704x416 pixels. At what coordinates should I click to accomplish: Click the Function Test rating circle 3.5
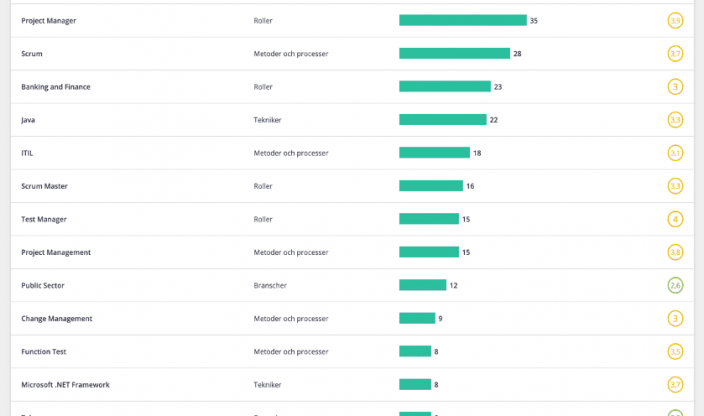[x=676, y=351]
